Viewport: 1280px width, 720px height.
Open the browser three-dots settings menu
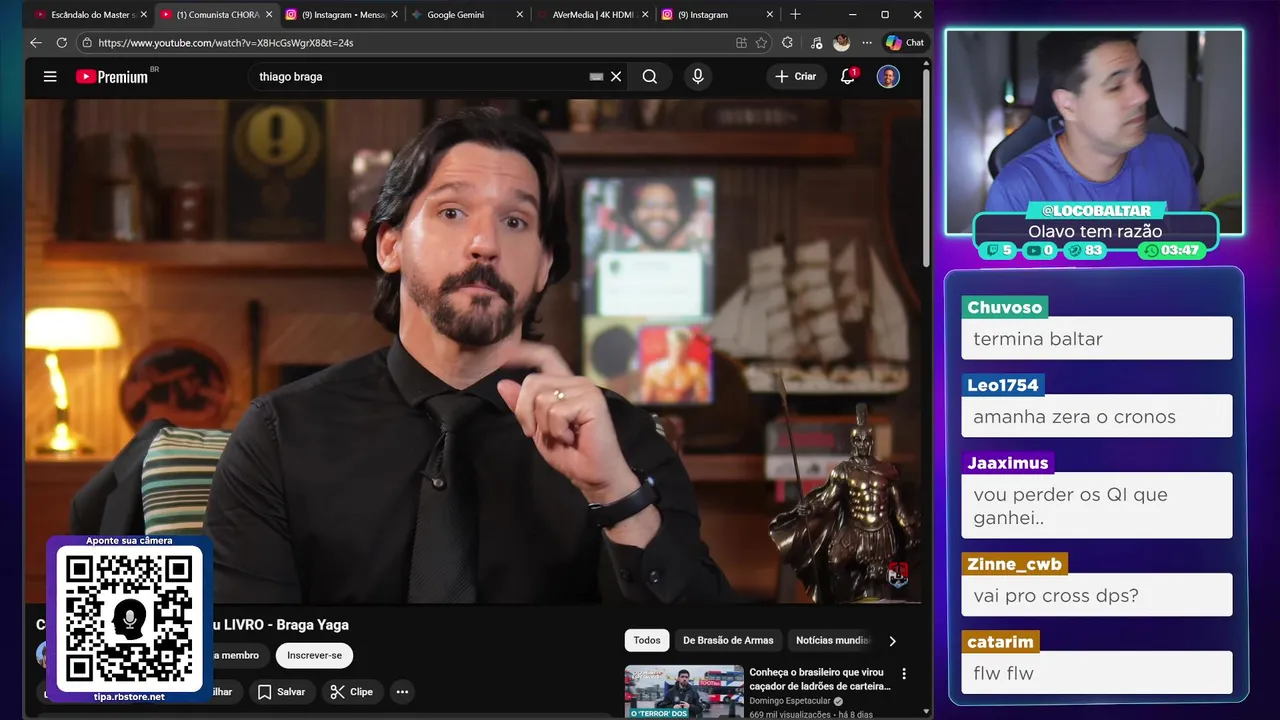click(867, 43)
